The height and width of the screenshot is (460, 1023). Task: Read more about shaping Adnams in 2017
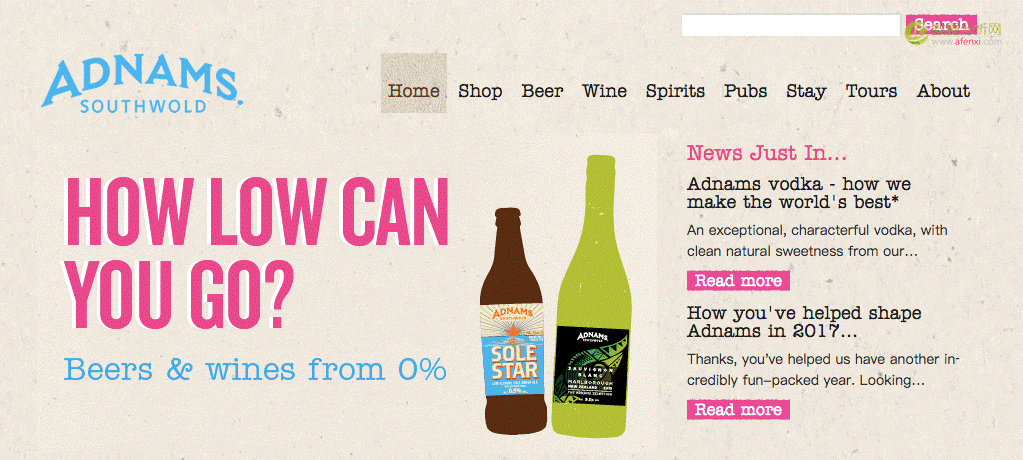point(738,410)
